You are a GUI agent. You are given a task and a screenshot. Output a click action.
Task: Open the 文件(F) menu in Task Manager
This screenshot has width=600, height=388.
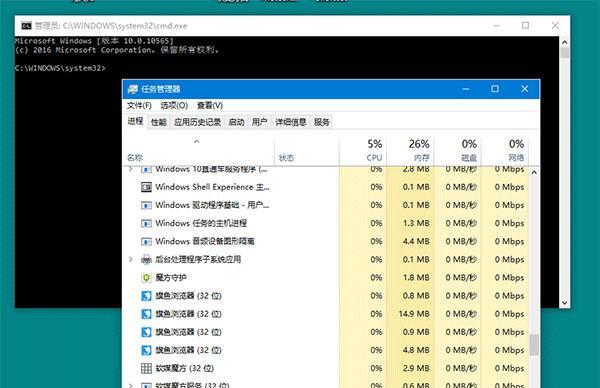coord(139,105)
